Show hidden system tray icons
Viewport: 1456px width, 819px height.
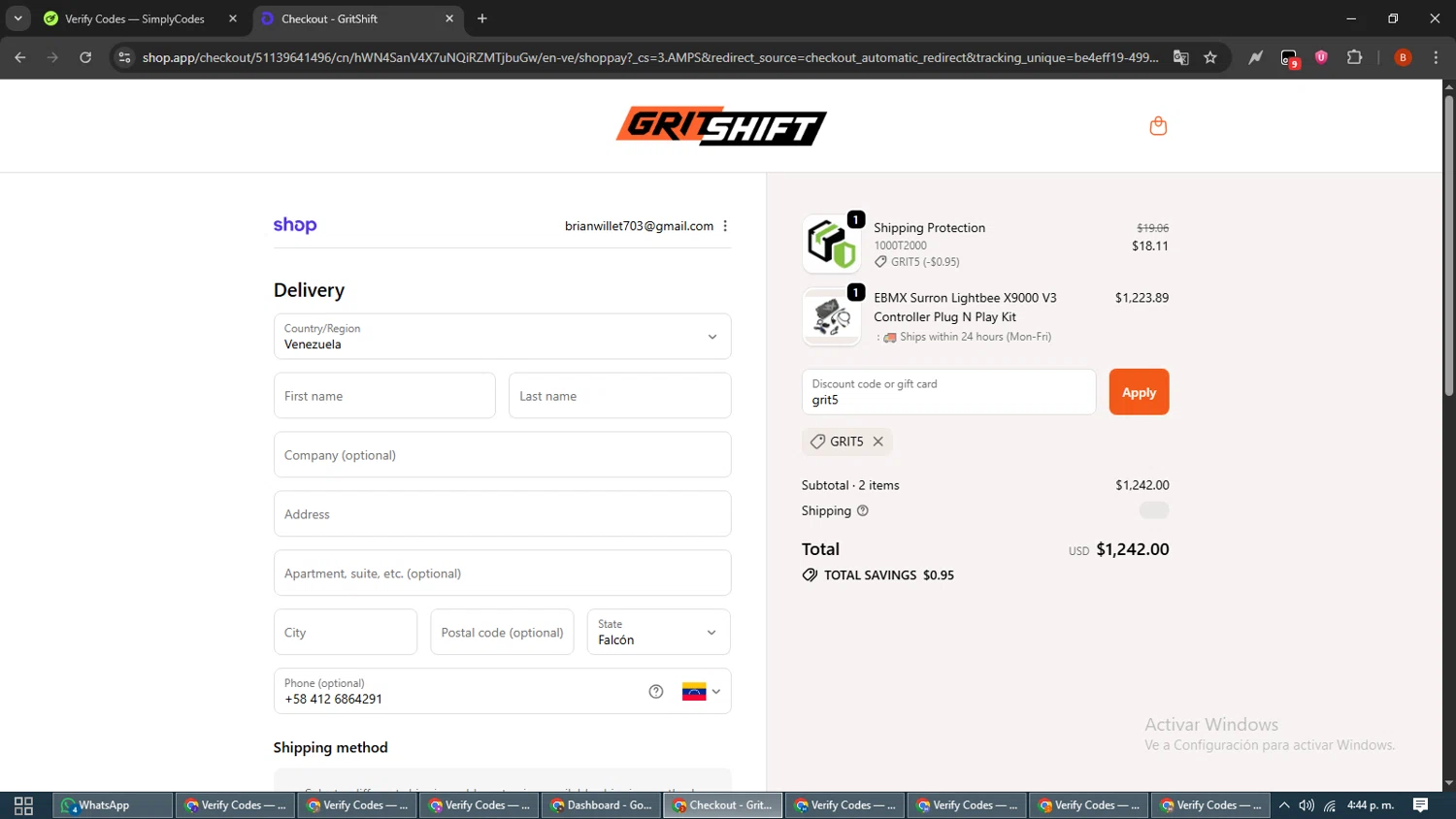[x=1284, y=805]
